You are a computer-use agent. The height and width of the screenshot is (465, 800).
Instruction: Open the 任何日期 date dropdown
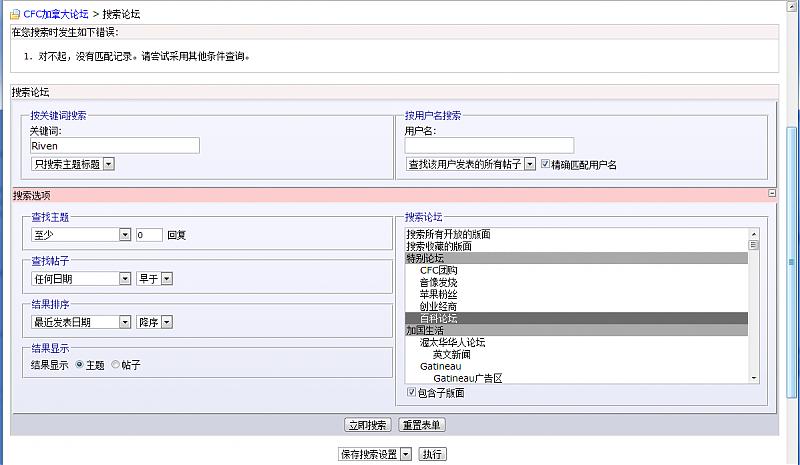coord(81,279)
